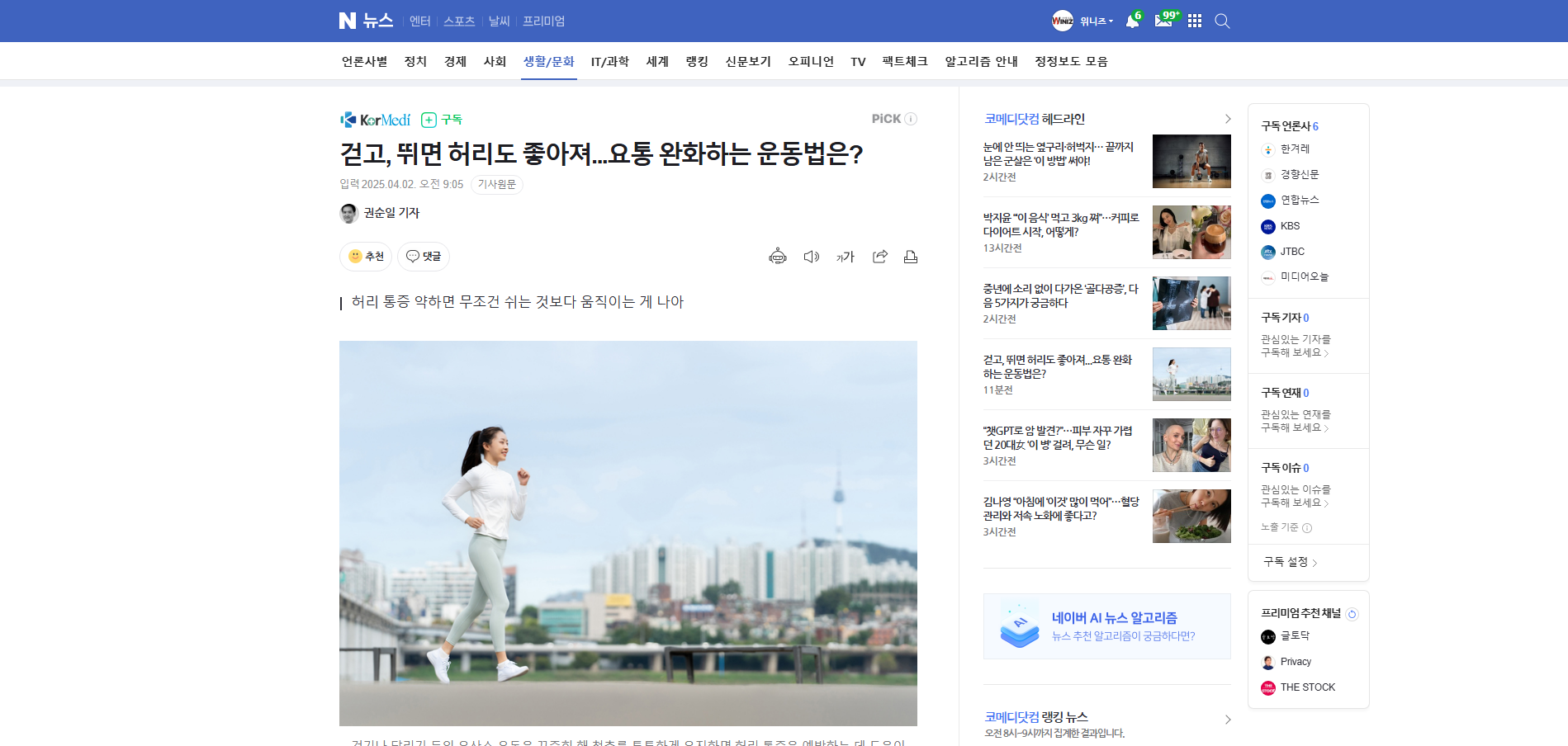
Task: Open the font size (가가) setting
Action: coord(845,257)
